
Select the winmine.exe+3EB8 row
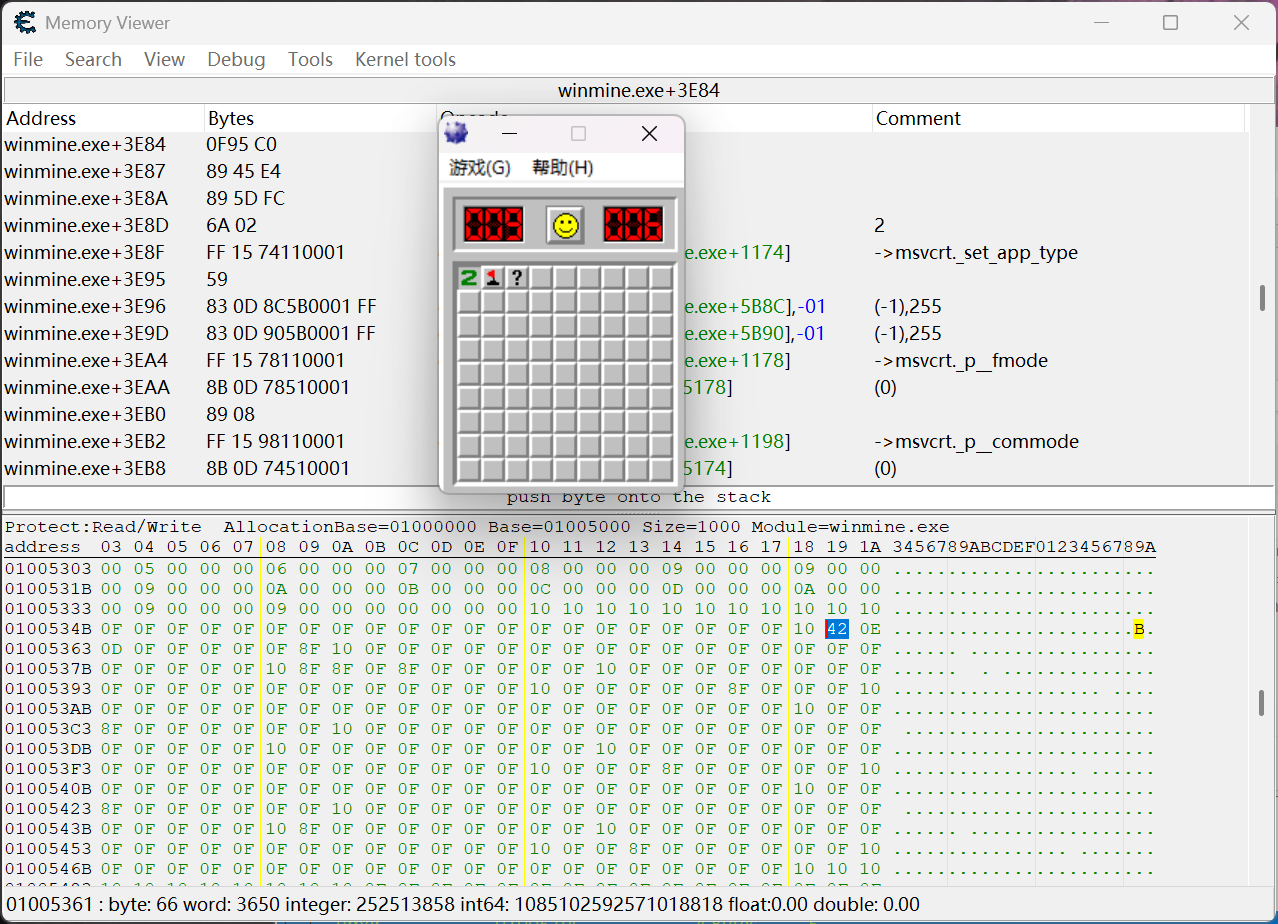point(625,468)
